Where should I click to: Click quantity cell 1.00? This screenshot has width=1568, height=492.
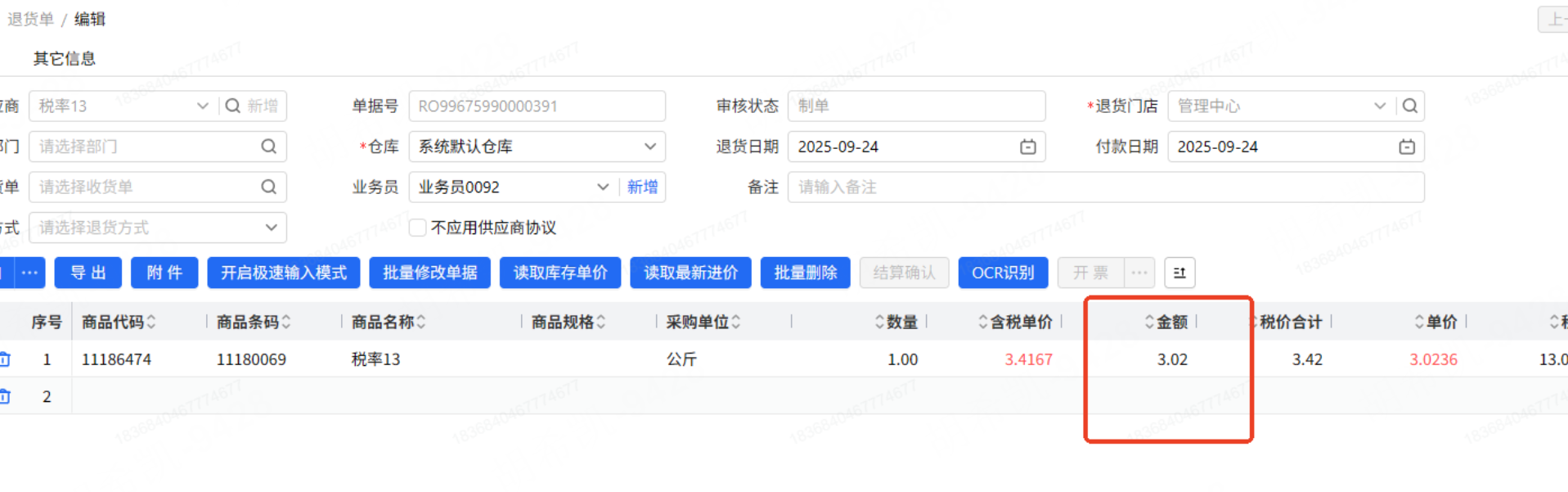[x=903, y=359]
